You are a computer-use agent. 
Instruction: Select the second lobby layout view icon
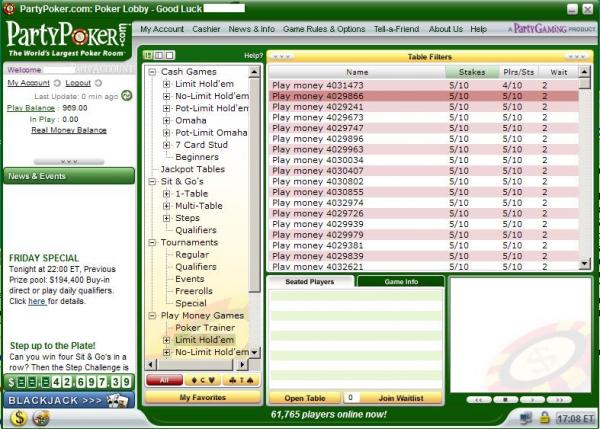158,55
